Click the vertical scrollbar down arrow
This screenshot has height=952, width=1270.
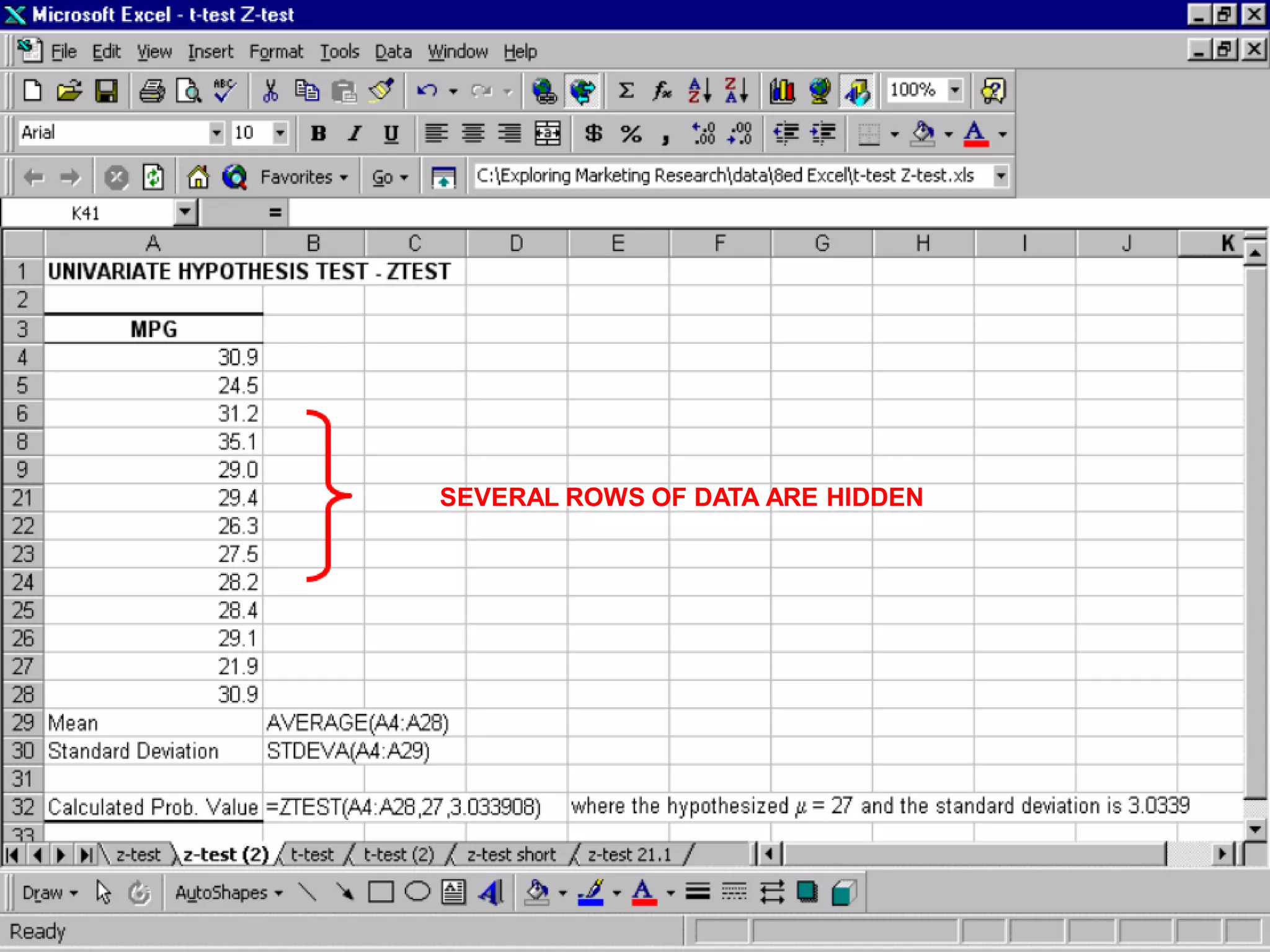click(1255, 829)
